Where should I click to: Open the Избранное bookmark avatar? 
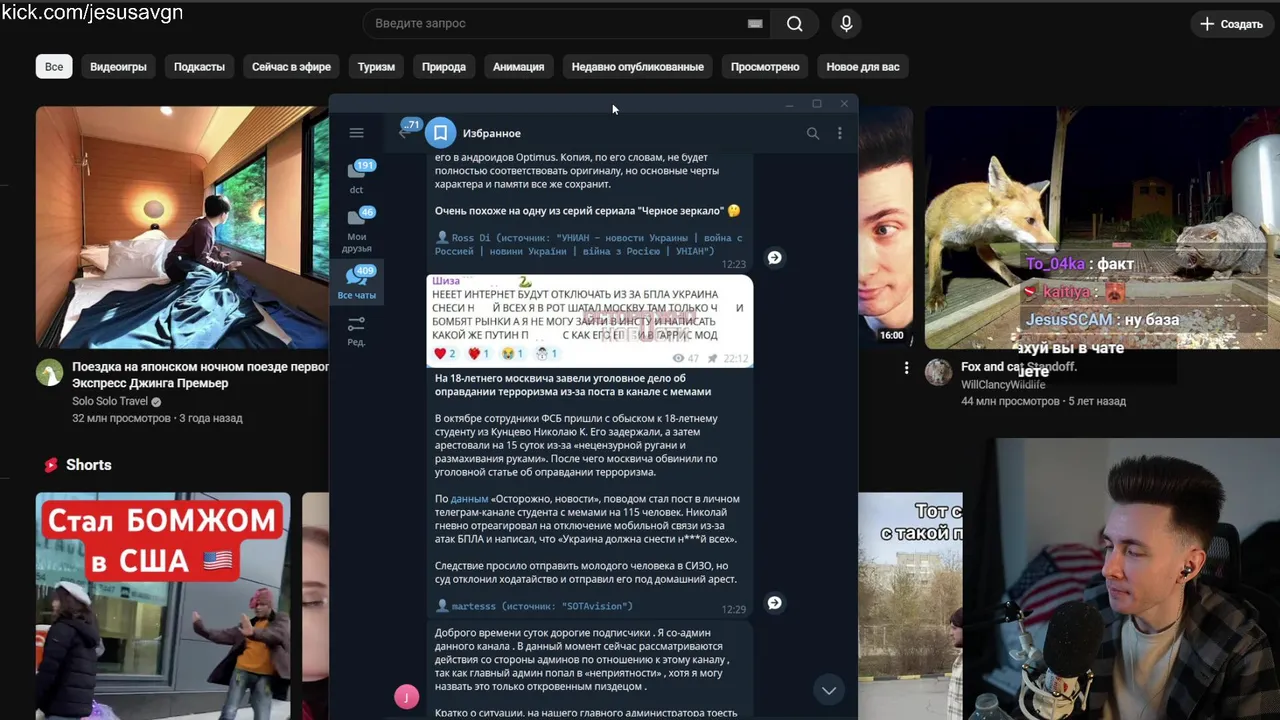tap(440, 133)
